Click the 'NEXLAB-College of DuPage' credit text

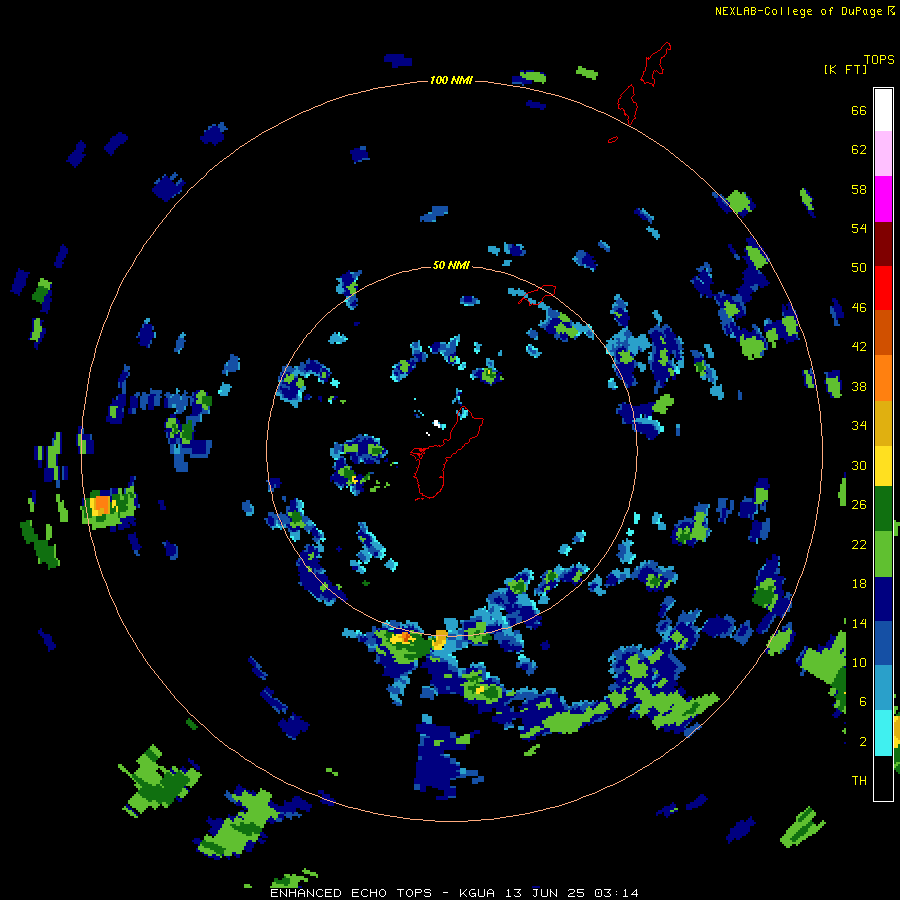tap(798, 11)
